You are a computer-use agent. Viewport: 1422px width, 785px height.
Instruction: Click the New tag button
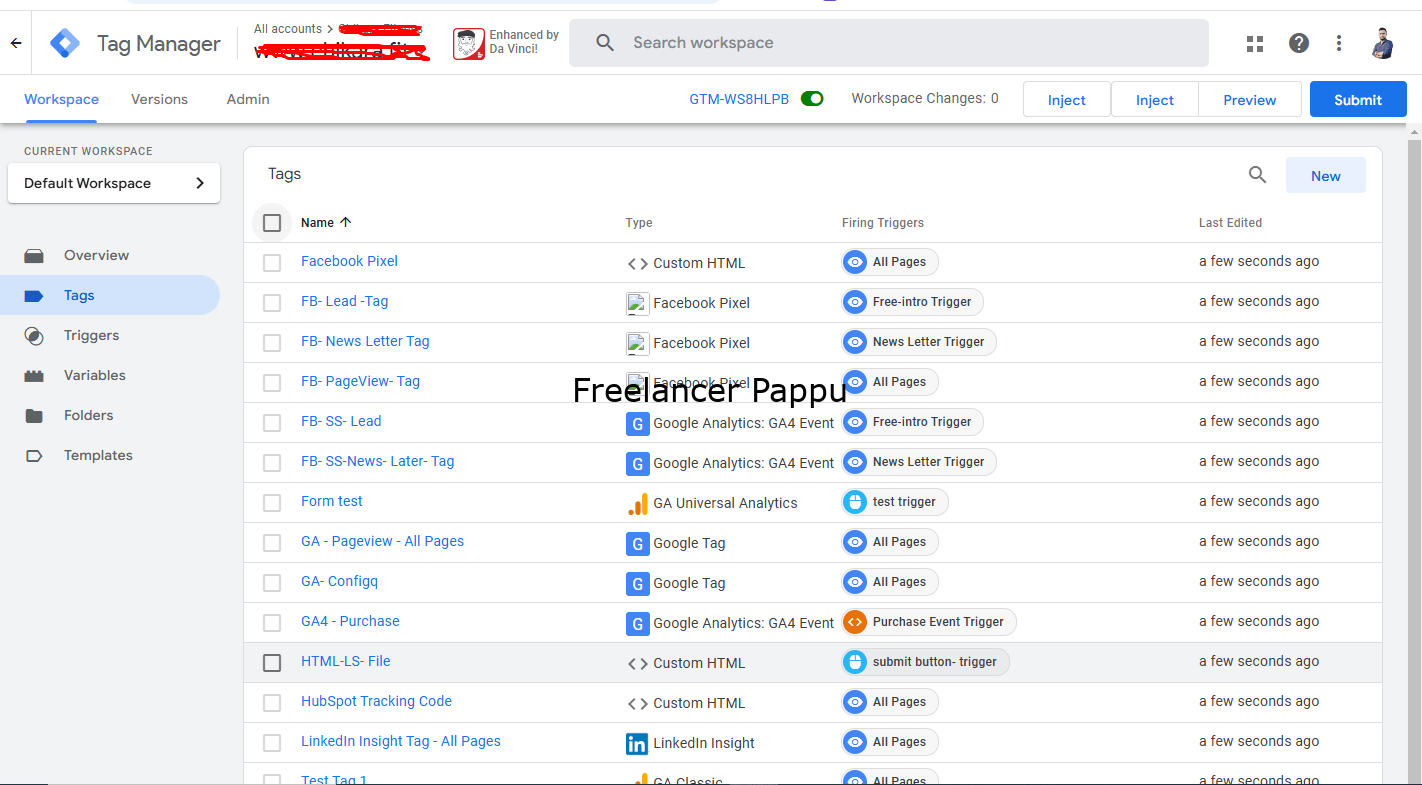pyautogui.click(x=1326, y=176)
